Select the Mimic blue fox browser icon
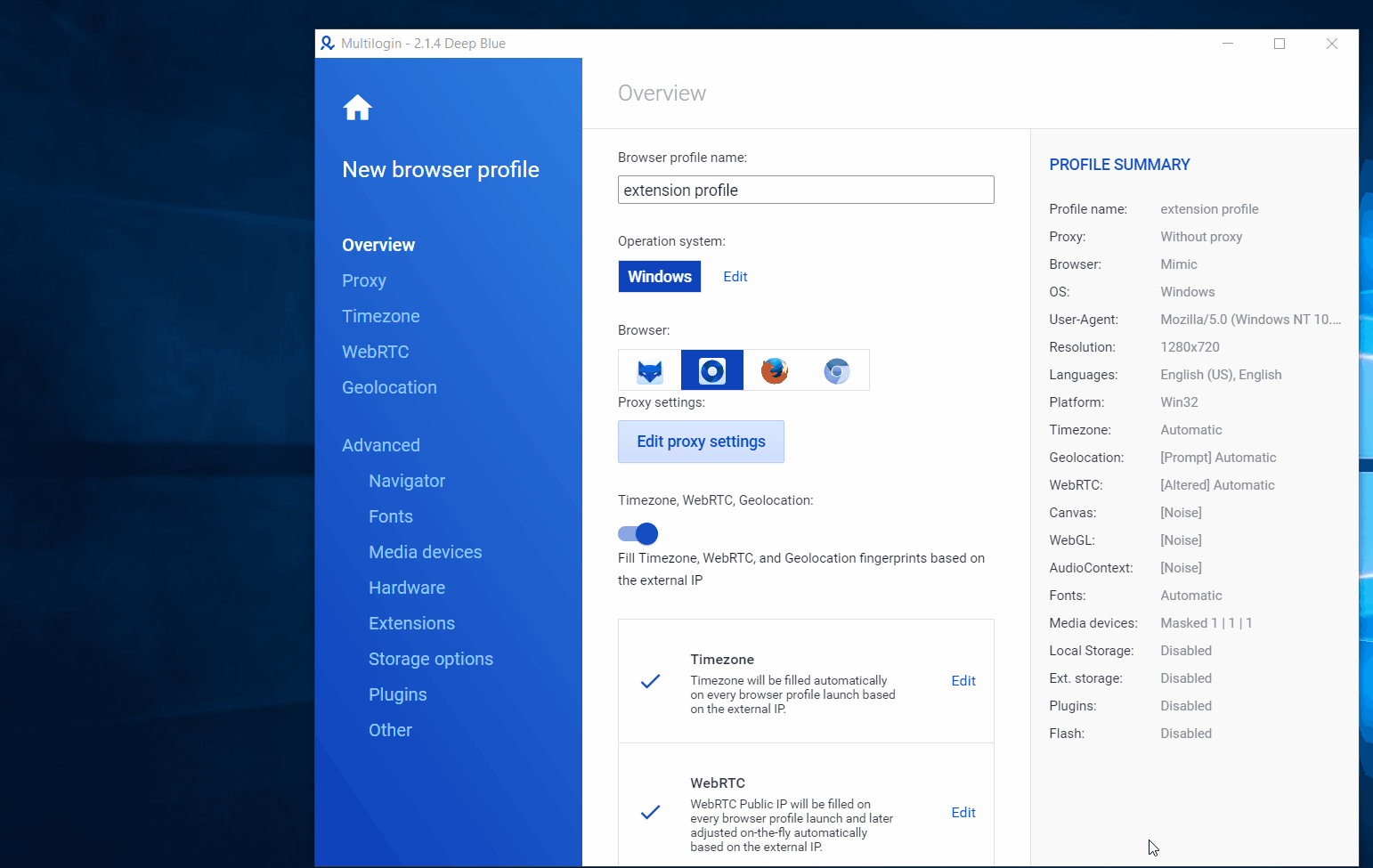The image size is (1373, 868). [650, 370]
